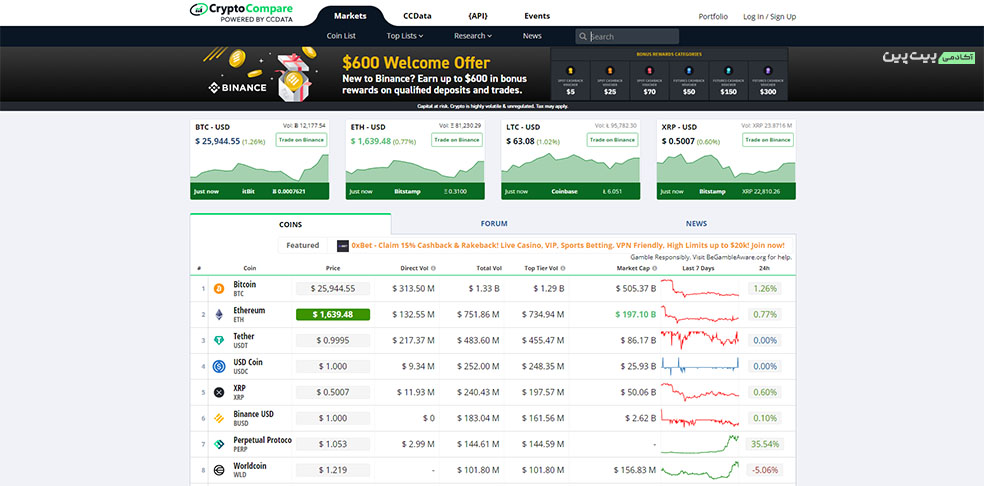Click the 24h column header
The width and height of the screenshot is (984, 486).
764,268
